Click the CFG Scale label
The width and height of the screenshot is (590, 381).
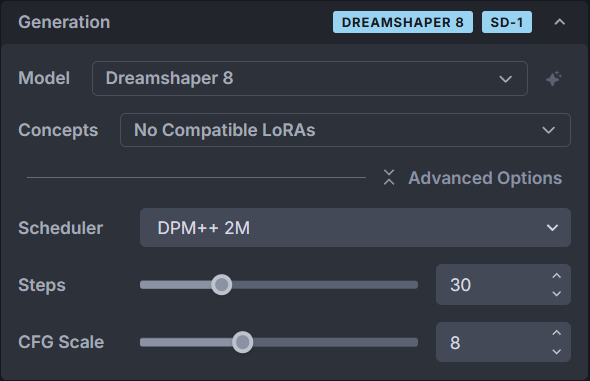point(61,342)
